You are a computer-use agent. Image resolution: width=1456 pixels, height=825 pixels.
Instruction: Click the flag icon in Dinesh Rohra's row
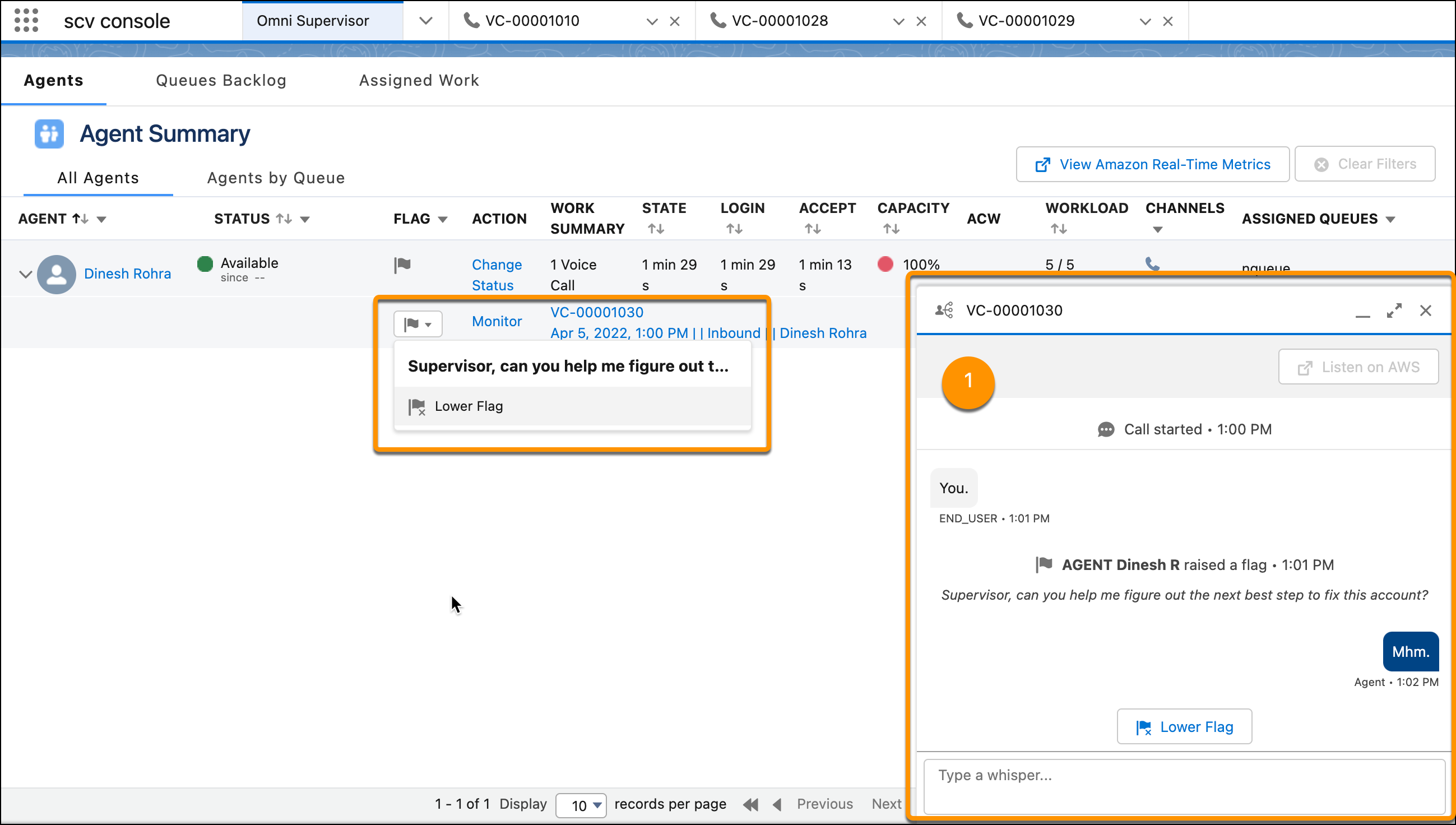[403, 265]
